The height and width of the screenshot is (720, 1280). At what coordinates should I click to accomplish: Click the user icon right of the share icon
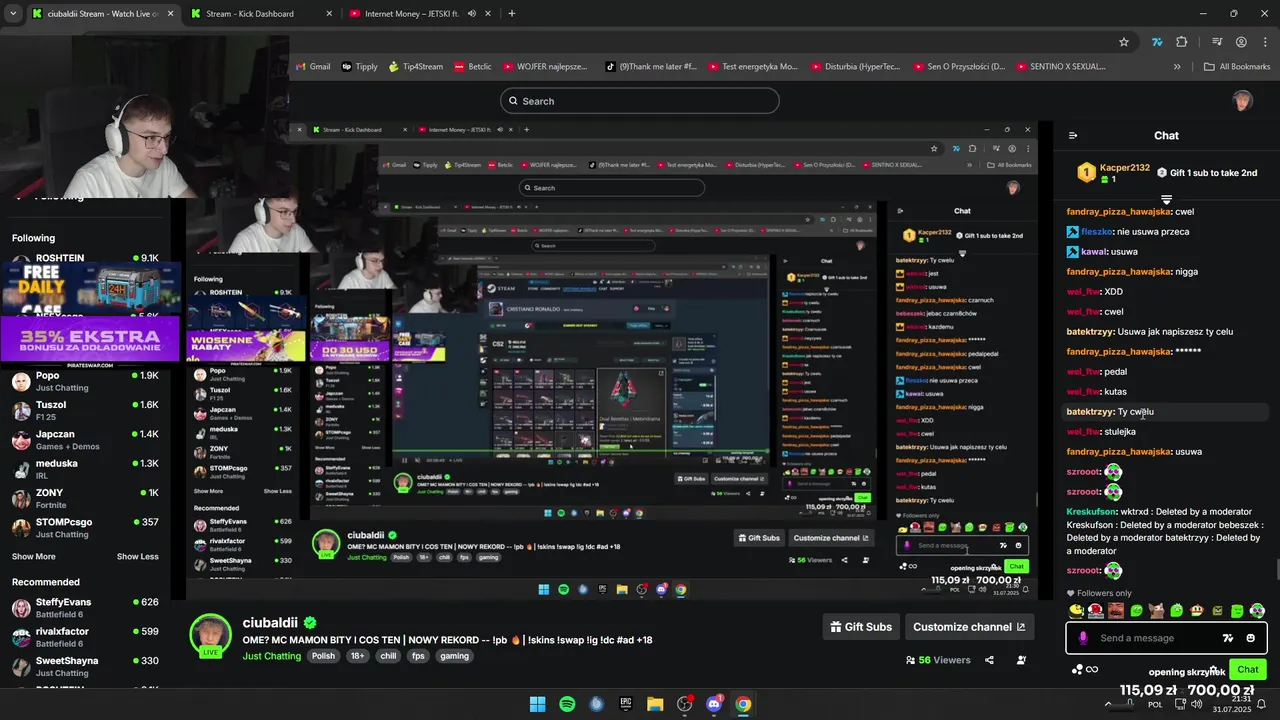coord(1021,660)
